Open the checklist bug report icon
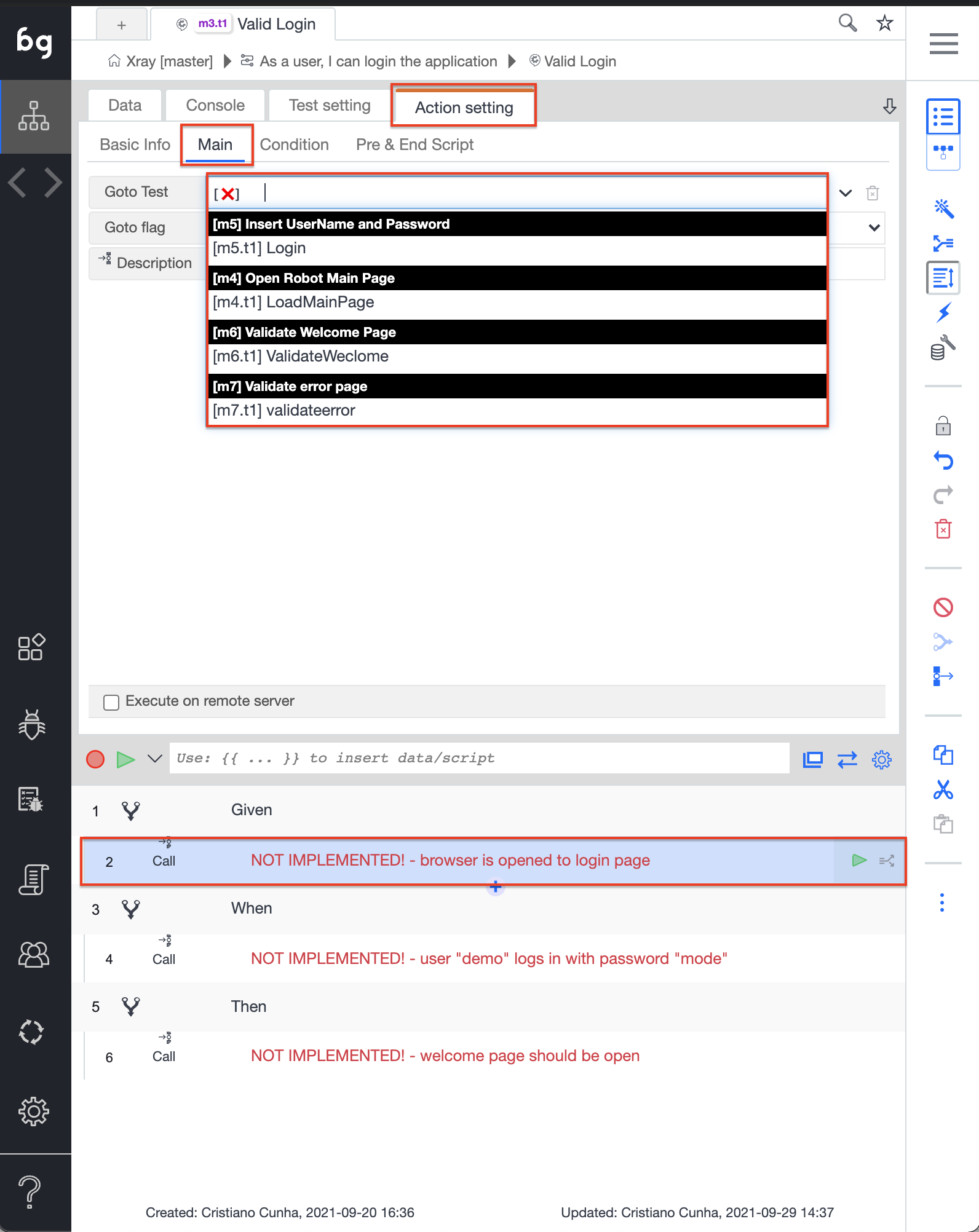 pyautogui.click(x=31, y=800)
